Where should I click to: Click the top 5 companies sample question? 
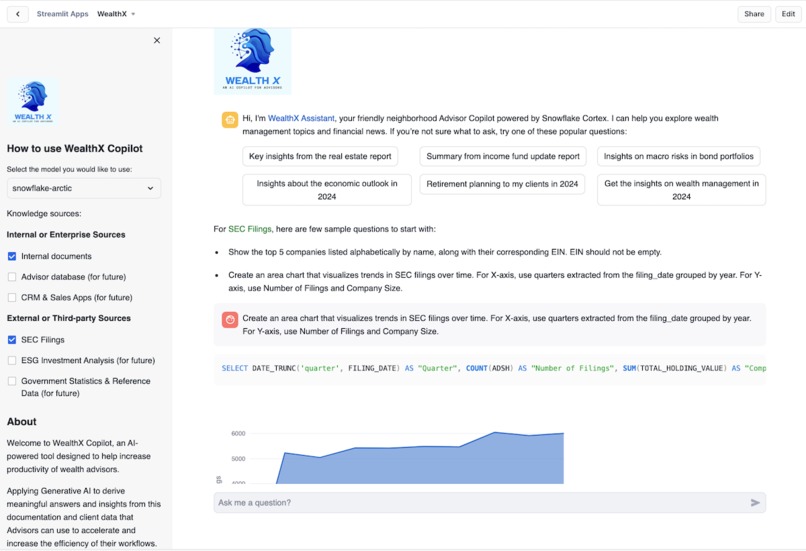click(445, 252)
